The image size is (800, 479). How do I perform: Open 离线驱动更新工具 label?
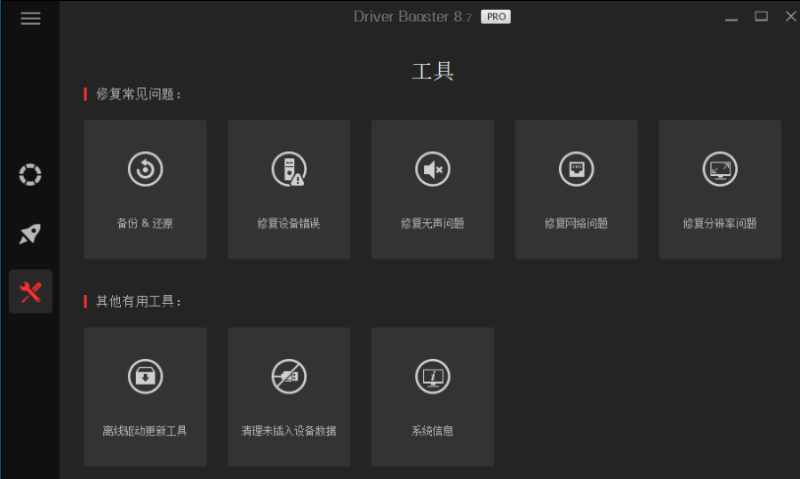click(x=145, y=431)
